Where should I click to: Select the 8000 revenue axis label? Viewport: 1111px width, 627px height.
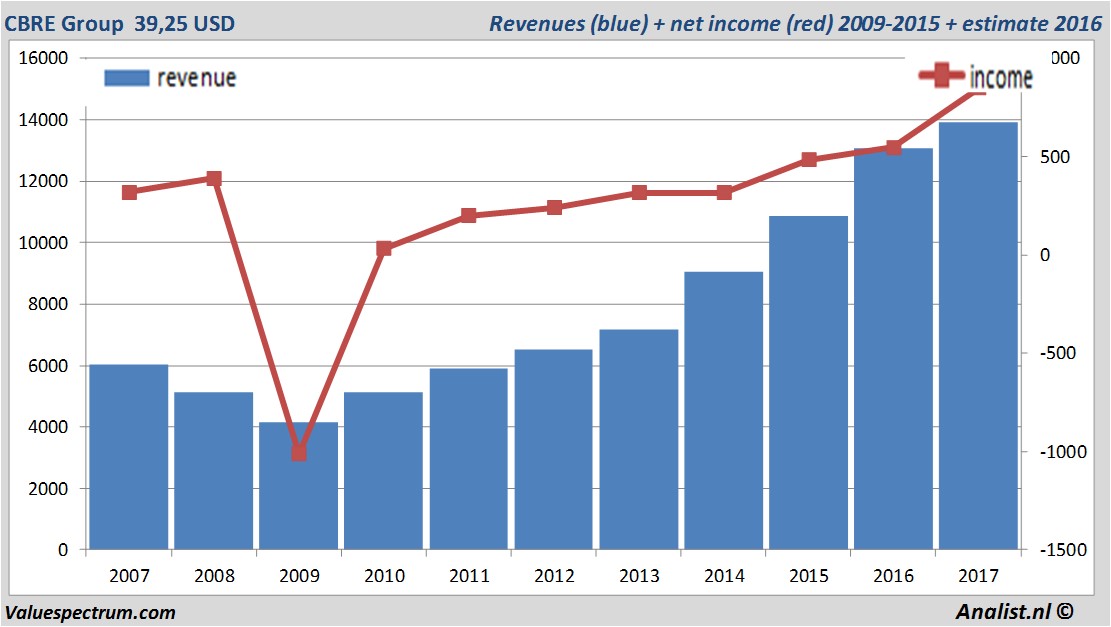48,304
